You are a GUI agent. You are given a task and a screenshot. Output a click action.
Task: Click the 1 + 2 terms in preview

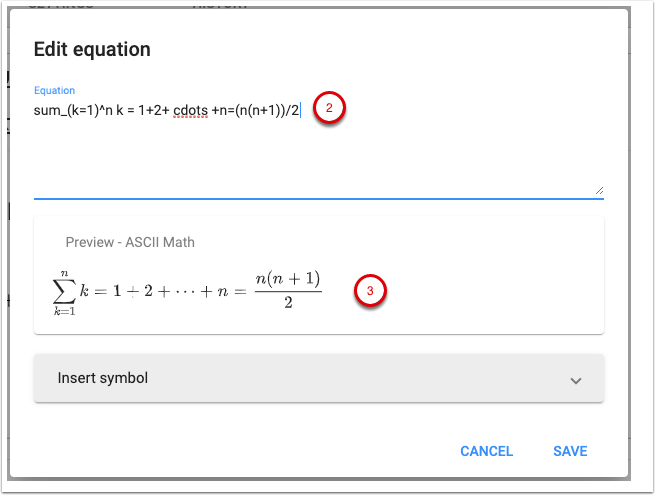(x=132, y=291)
